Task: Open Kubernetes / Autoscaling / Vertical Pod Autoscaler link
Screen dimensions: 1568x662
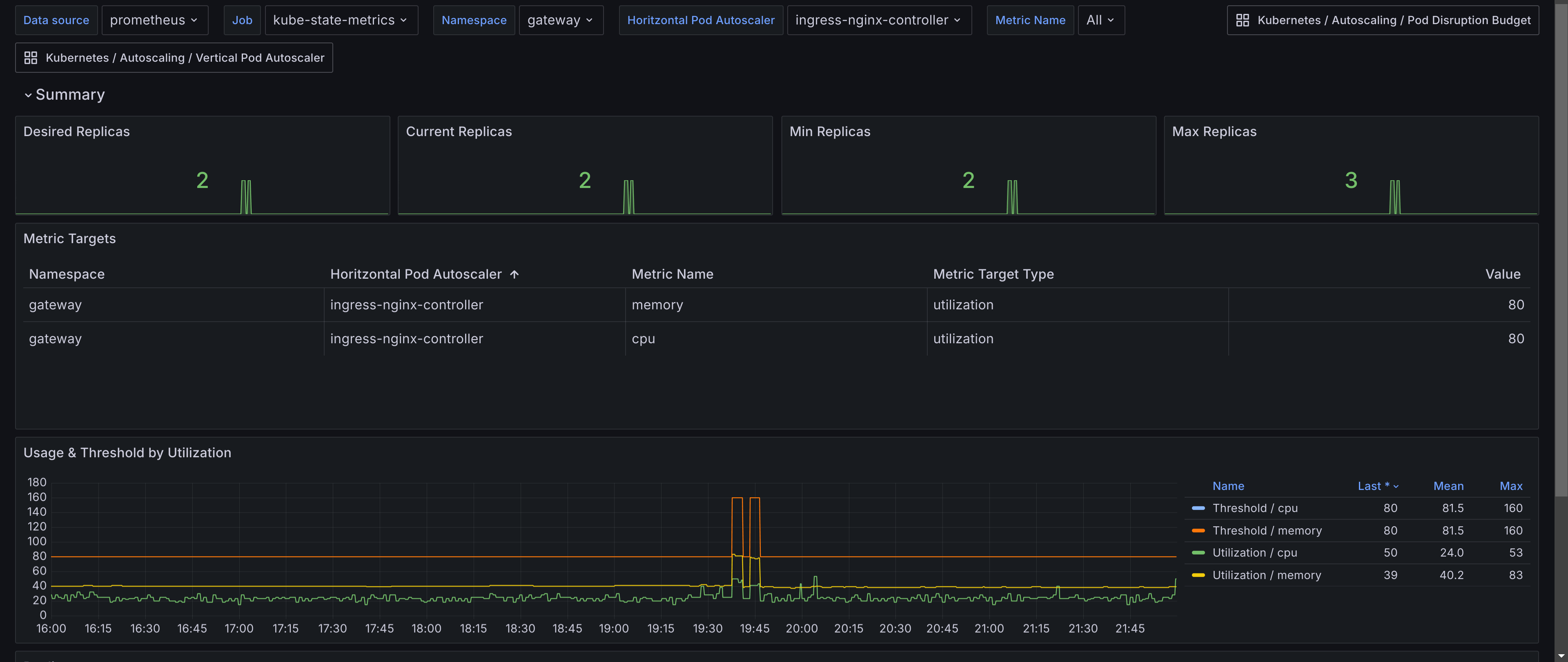Action: [x=185, y=58]
